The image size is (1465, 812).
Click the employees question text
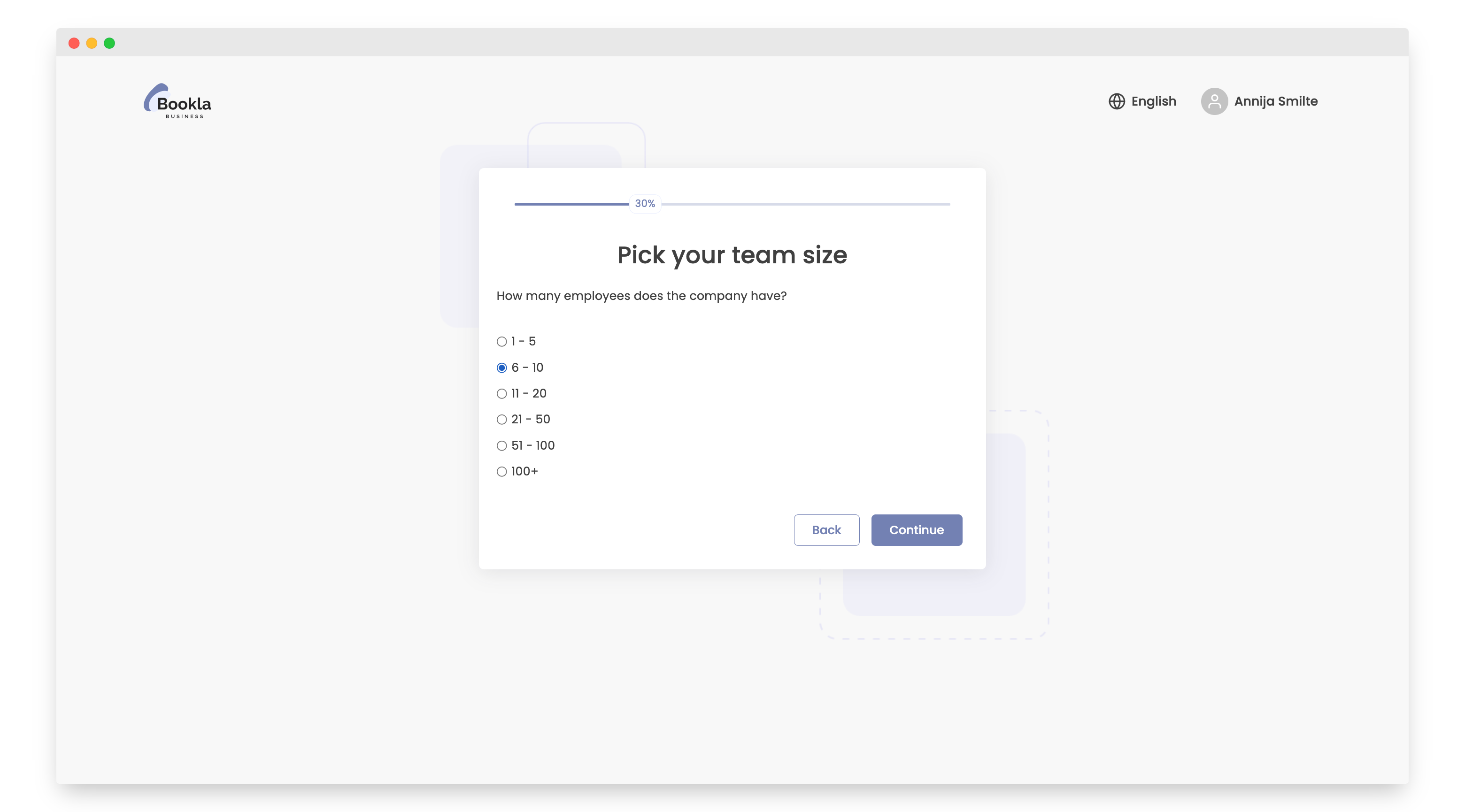641,295
